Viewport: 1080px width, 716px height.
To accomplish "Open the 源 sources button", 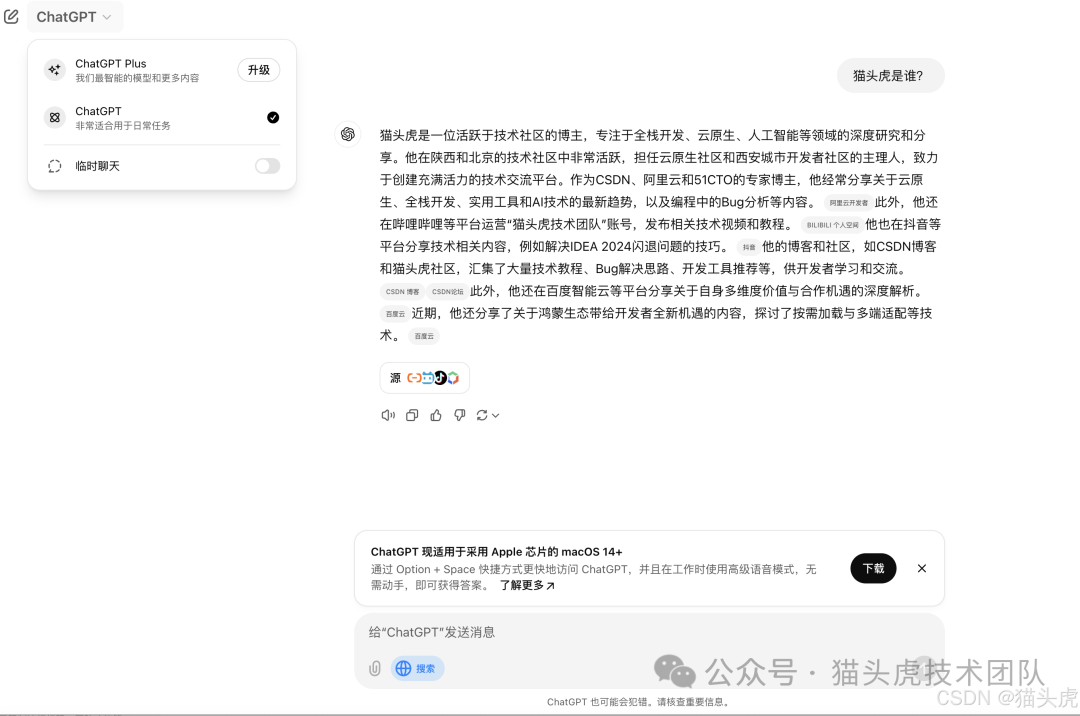I will point(424,378).
